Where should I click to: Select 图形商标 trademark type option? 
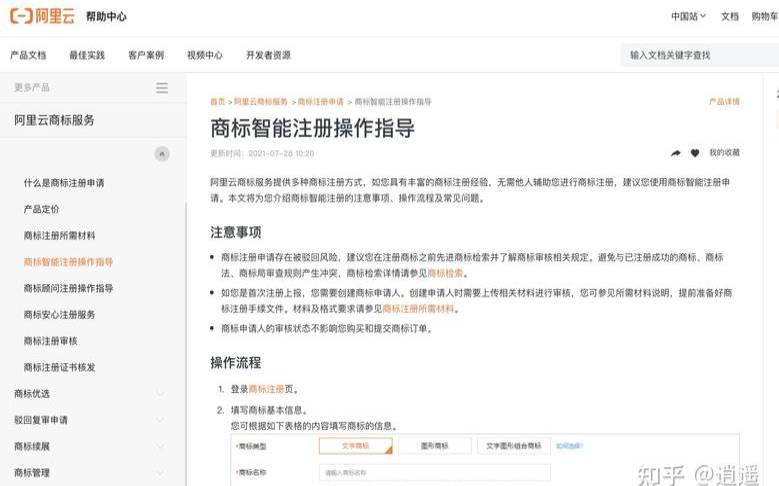435,446
